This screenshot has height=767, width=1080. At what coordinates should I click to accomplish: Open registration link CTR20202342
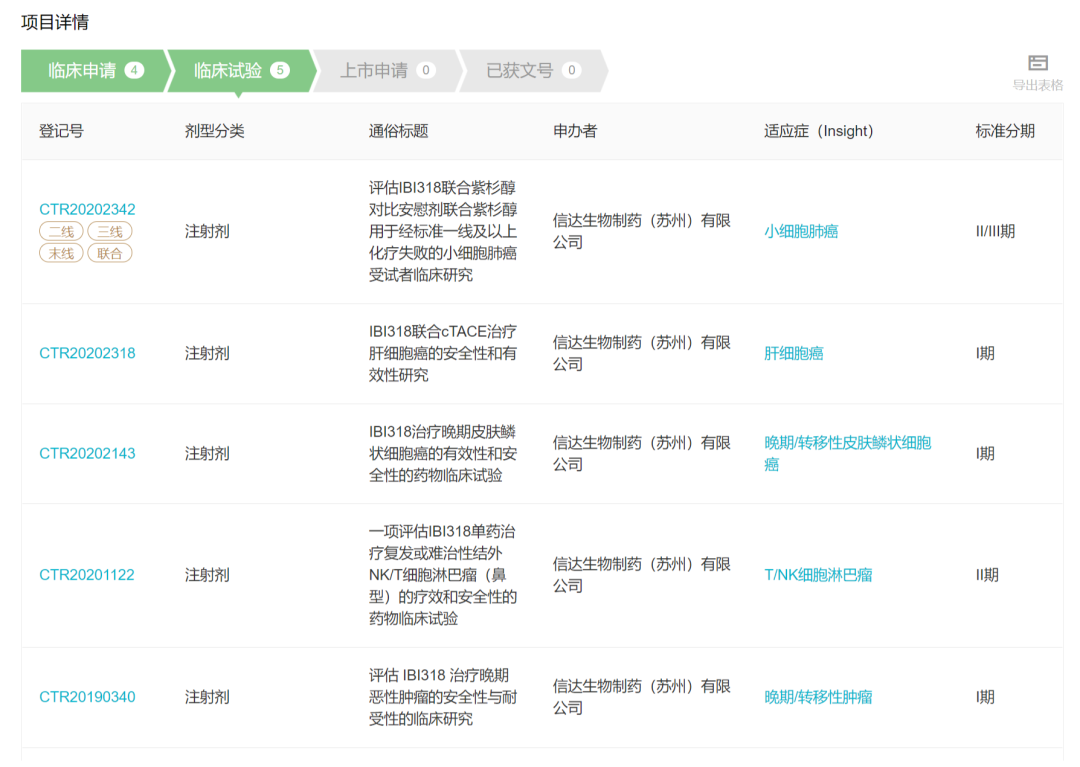87,209
